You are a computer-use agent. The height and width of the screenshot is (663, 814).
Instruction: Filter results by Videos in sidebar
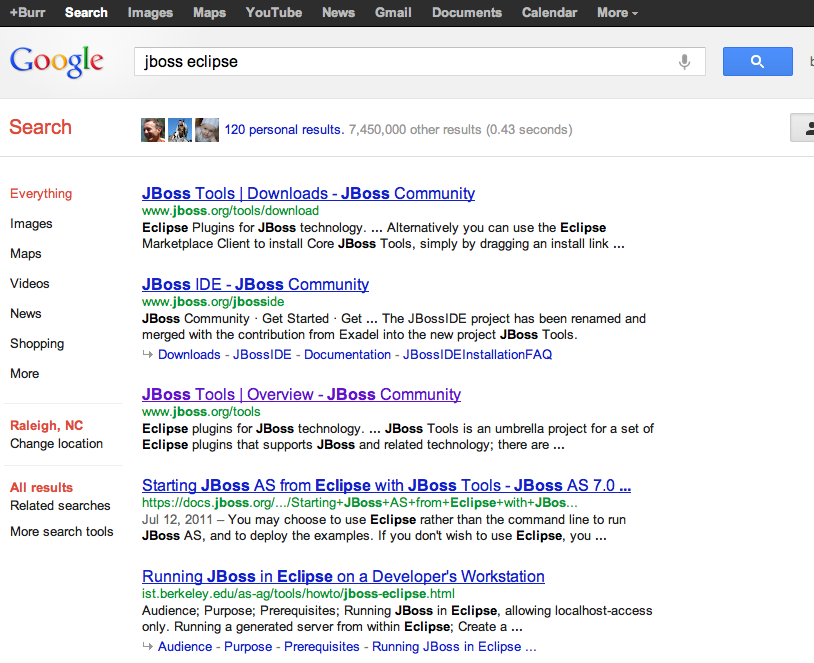coord(30,283)
